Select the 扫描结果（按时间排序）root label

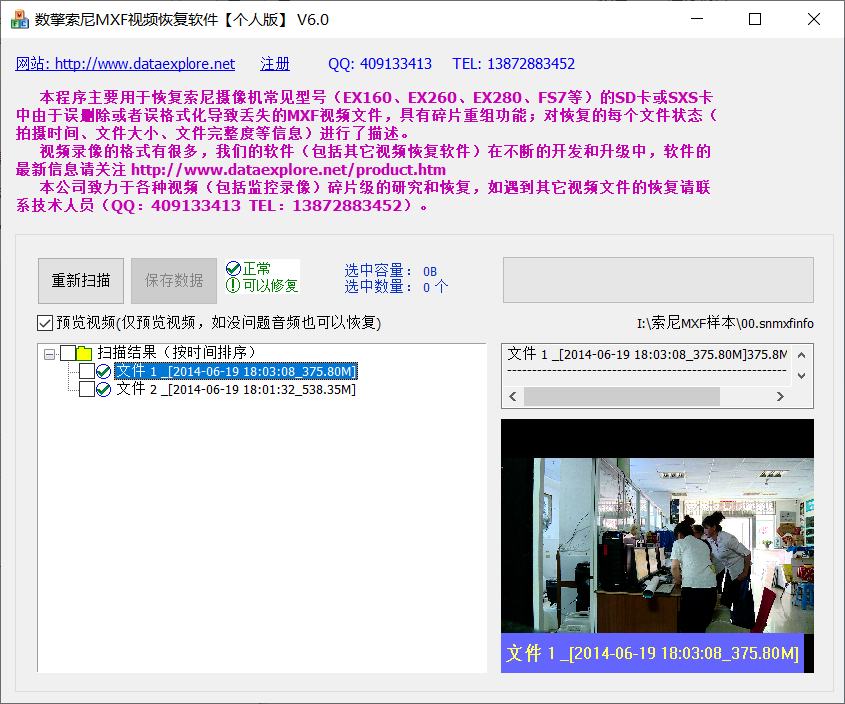(x=177, y=353)
